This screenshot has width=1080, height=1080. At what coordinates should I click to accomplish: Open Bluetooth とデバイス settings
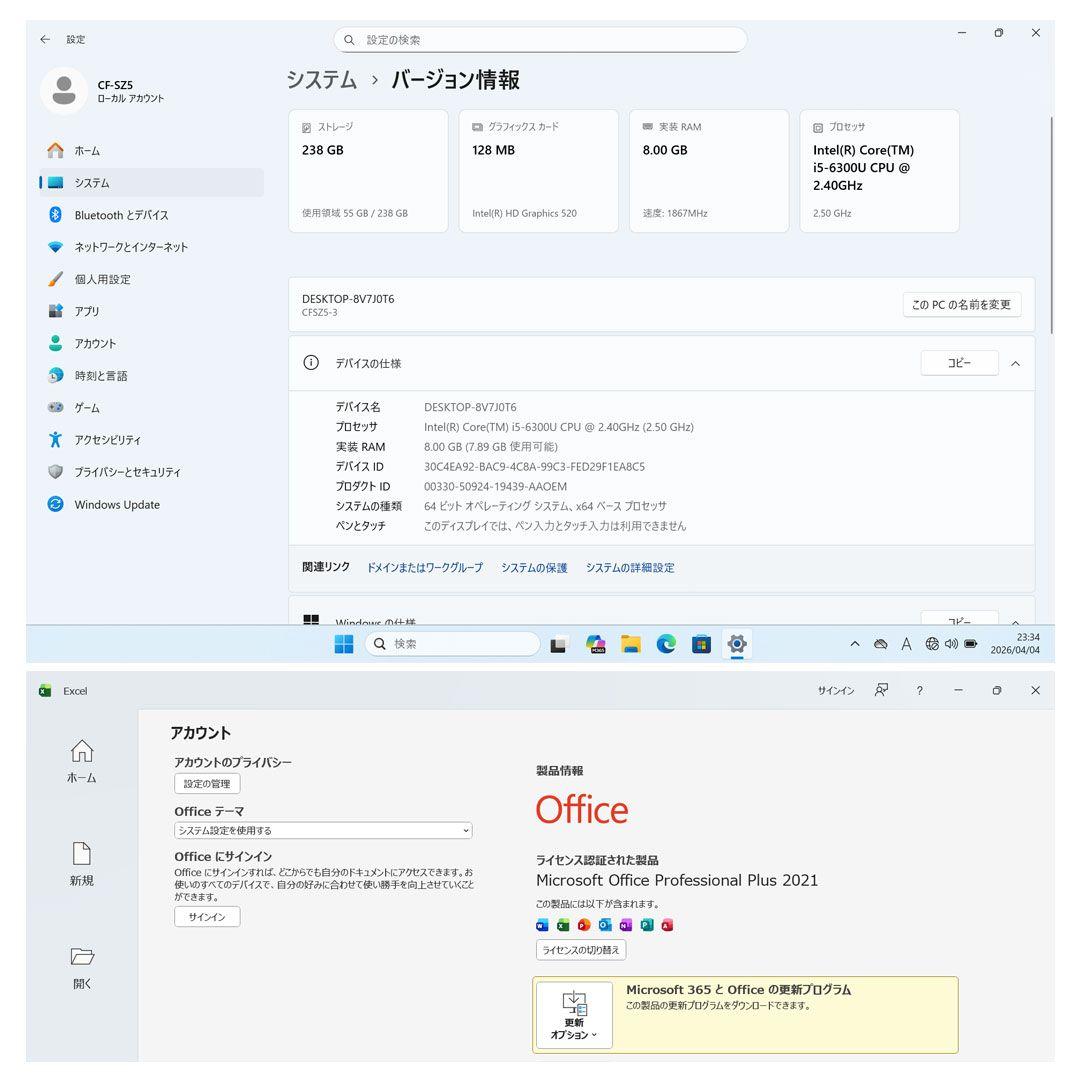pyautogui.click(x=152, y=215)
